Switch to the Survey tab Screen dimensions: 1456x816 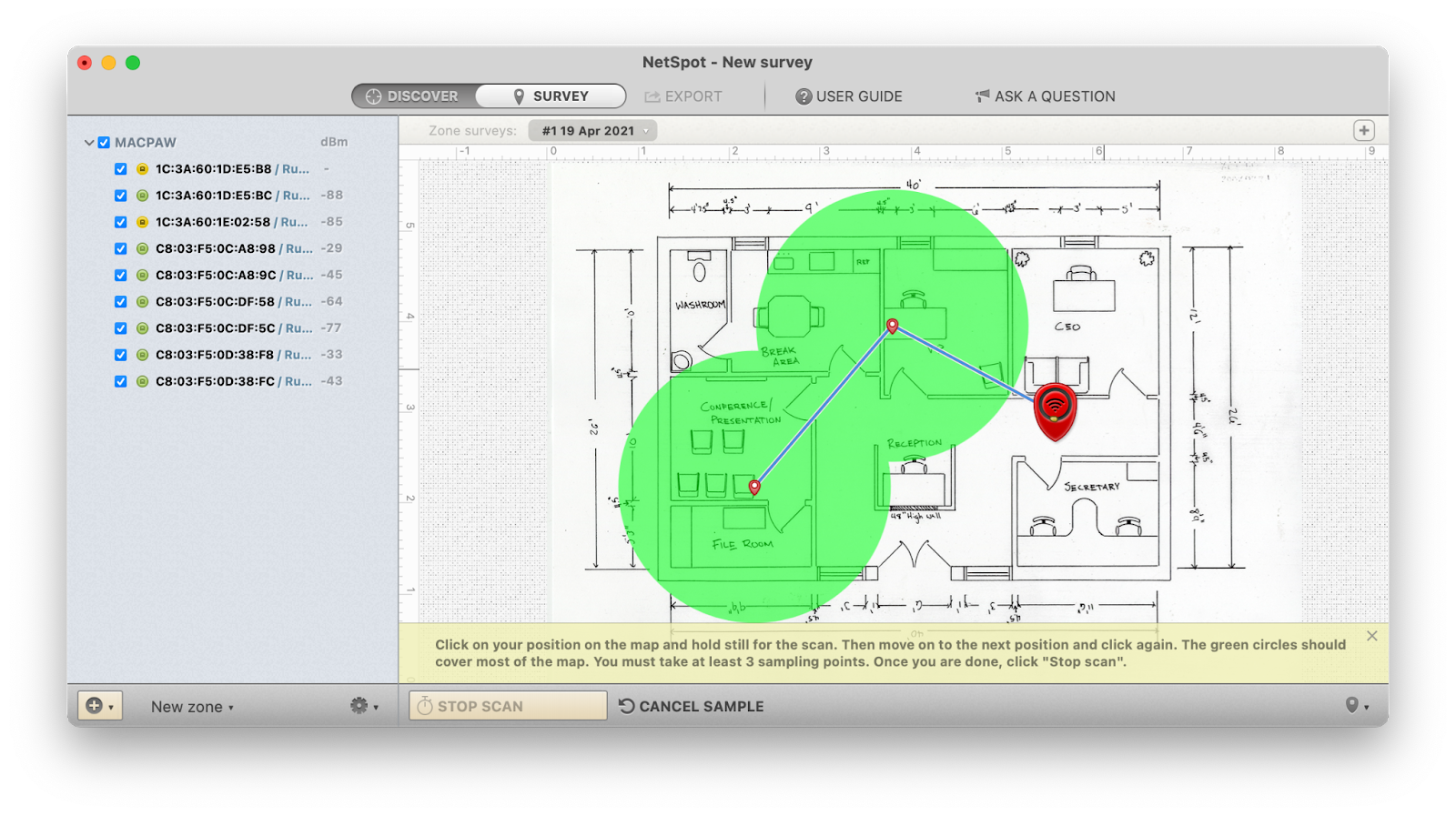coord(551,96)
